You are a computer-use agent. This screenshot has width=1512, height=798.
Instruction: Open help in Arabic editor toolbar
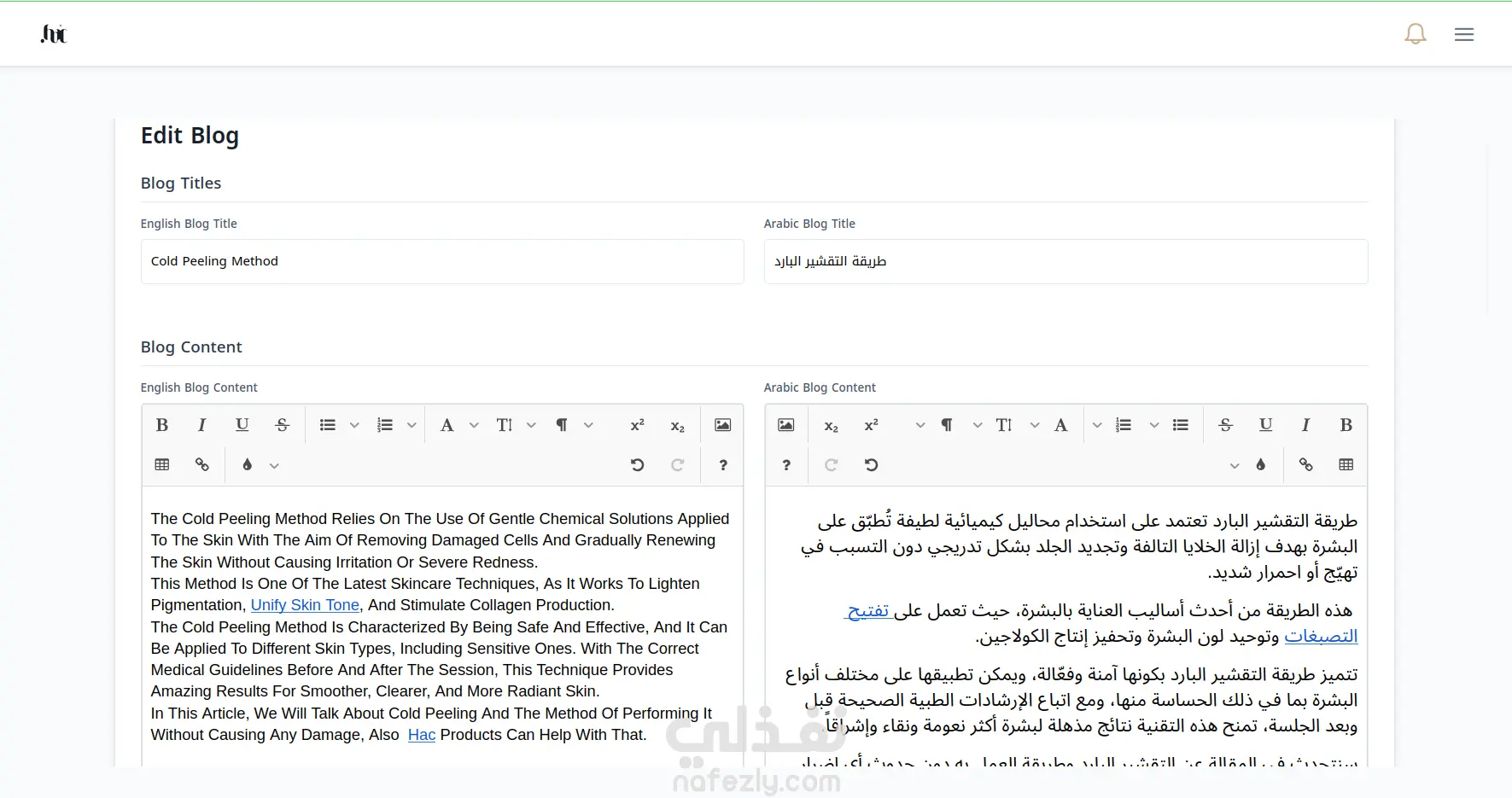[786, 465]
